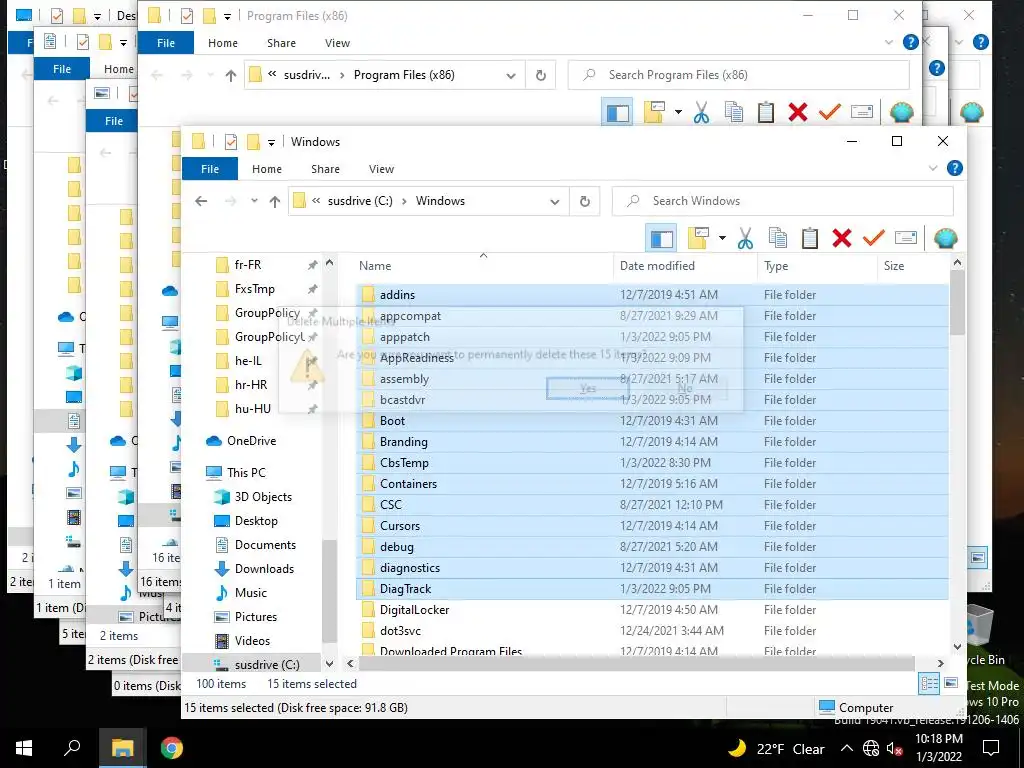
Task: Open the Home tab in Program Files (x86) window
Action: [223, 43]
